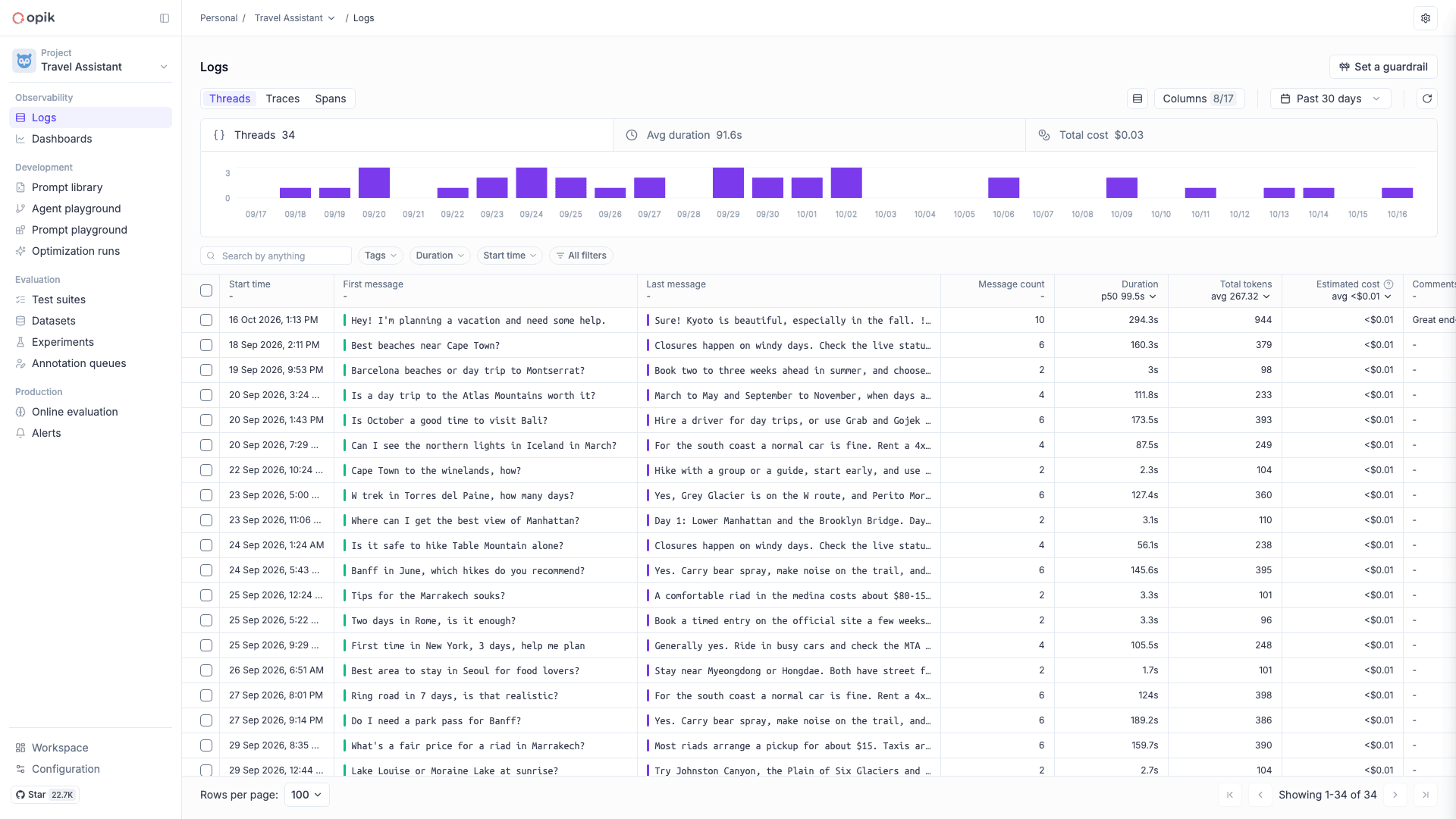Viewport: 1456px width, 819px height.
Task: Select the Barcelona beaches row checkbox
Action: 206,370
